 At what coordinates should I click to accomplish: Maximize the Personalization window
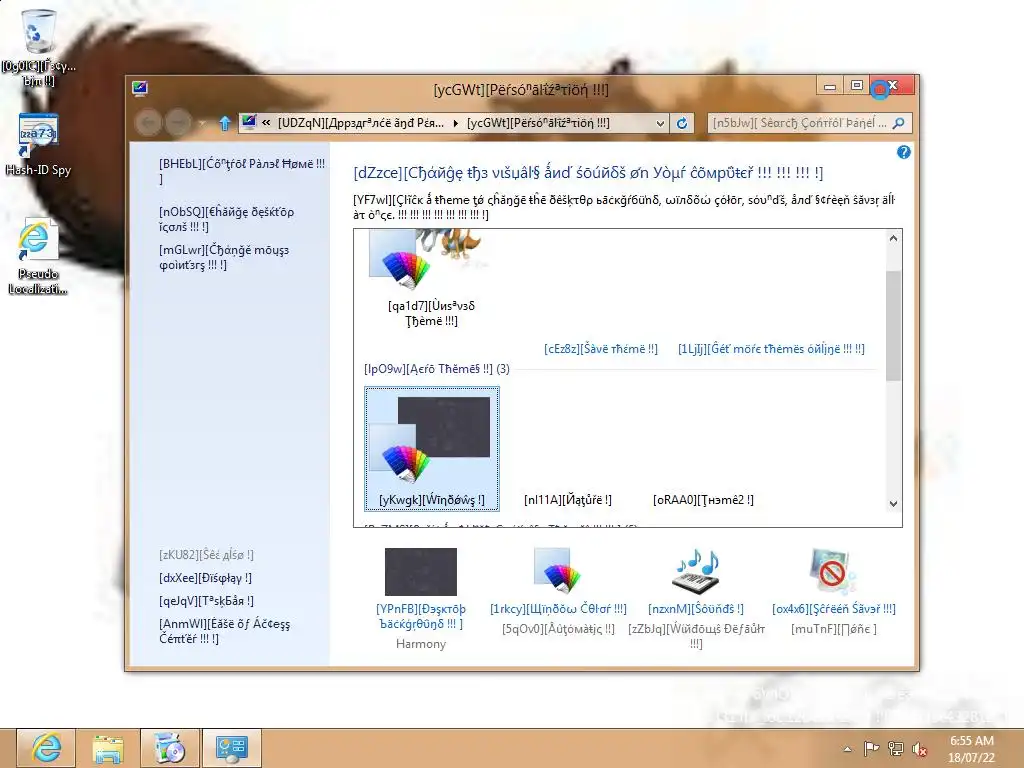point(857,86)
